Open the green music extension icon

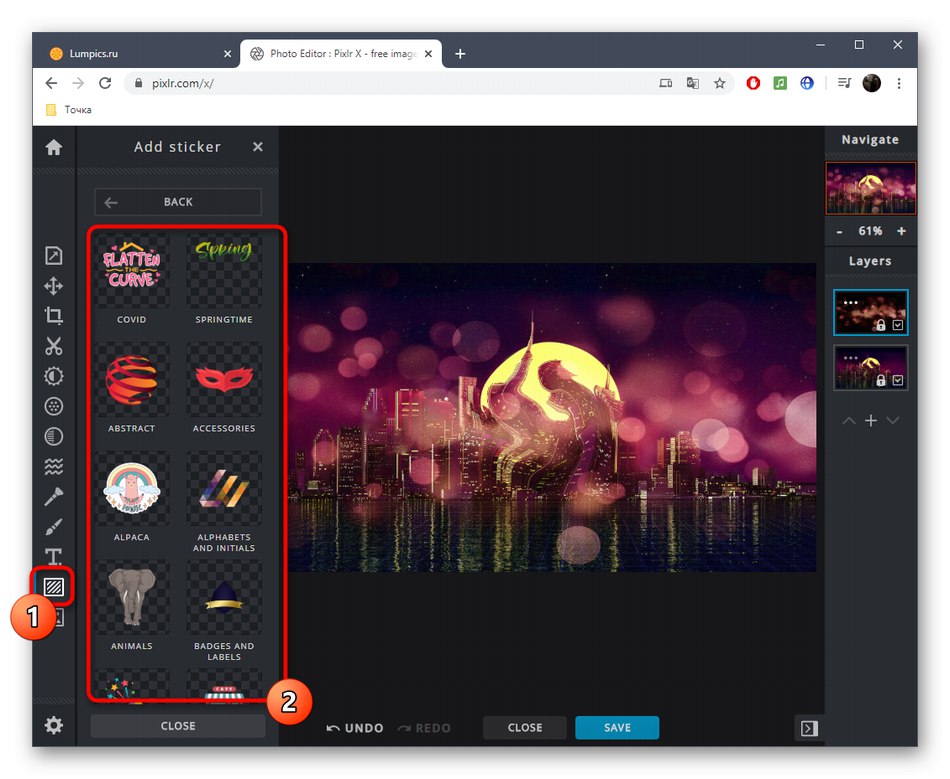click(780, 83)
